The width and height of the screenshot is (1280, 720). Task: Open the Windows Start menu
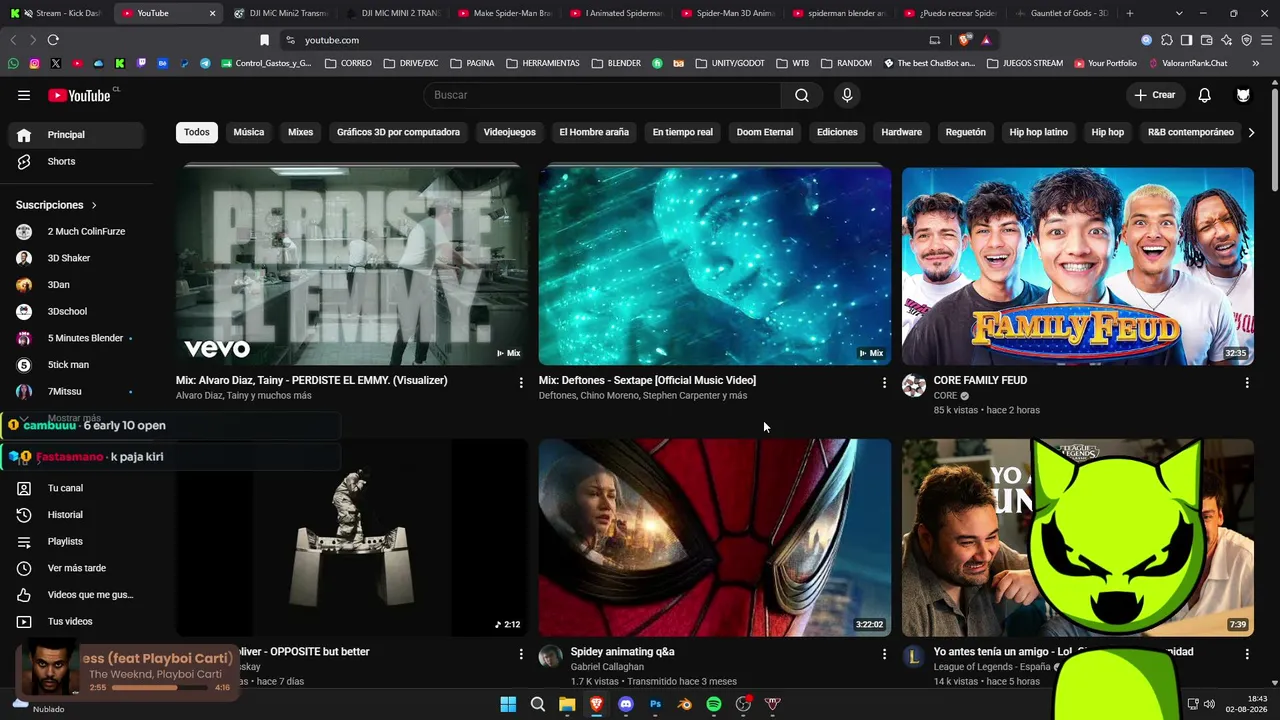[x=508, y=704]
